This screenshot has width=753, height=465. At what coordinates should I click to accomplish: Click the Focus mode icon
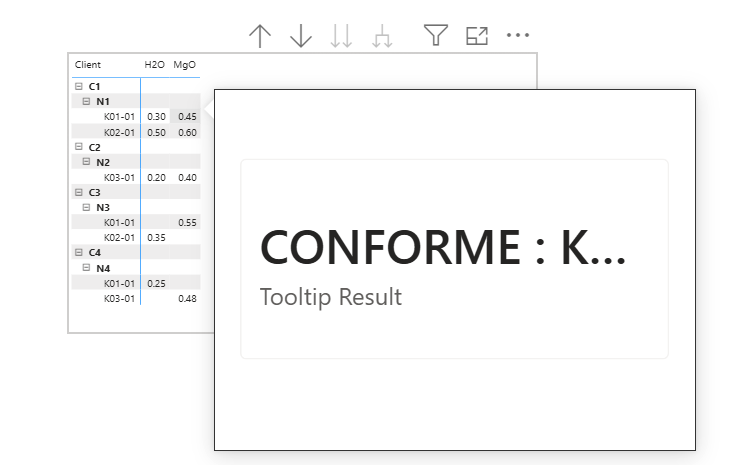[477, 36]
